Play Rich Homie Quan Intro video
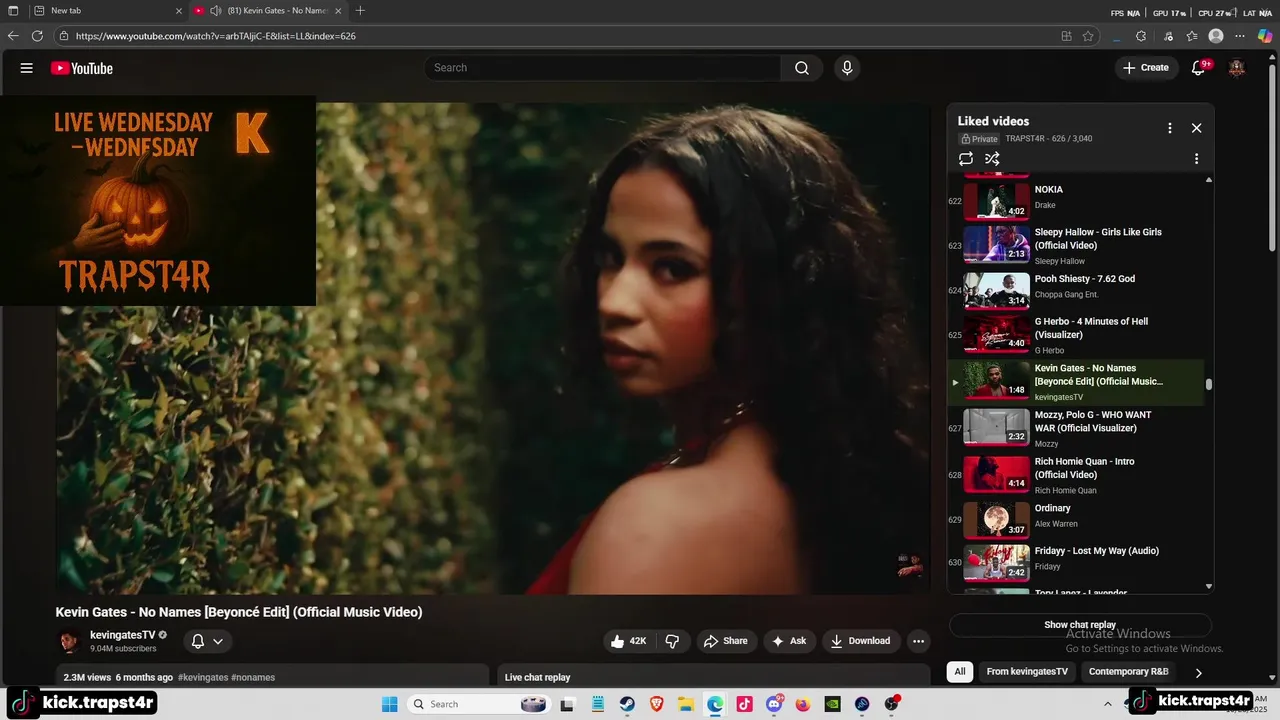This screenshot has height=720, width=1280. (x=1075, y=475)
